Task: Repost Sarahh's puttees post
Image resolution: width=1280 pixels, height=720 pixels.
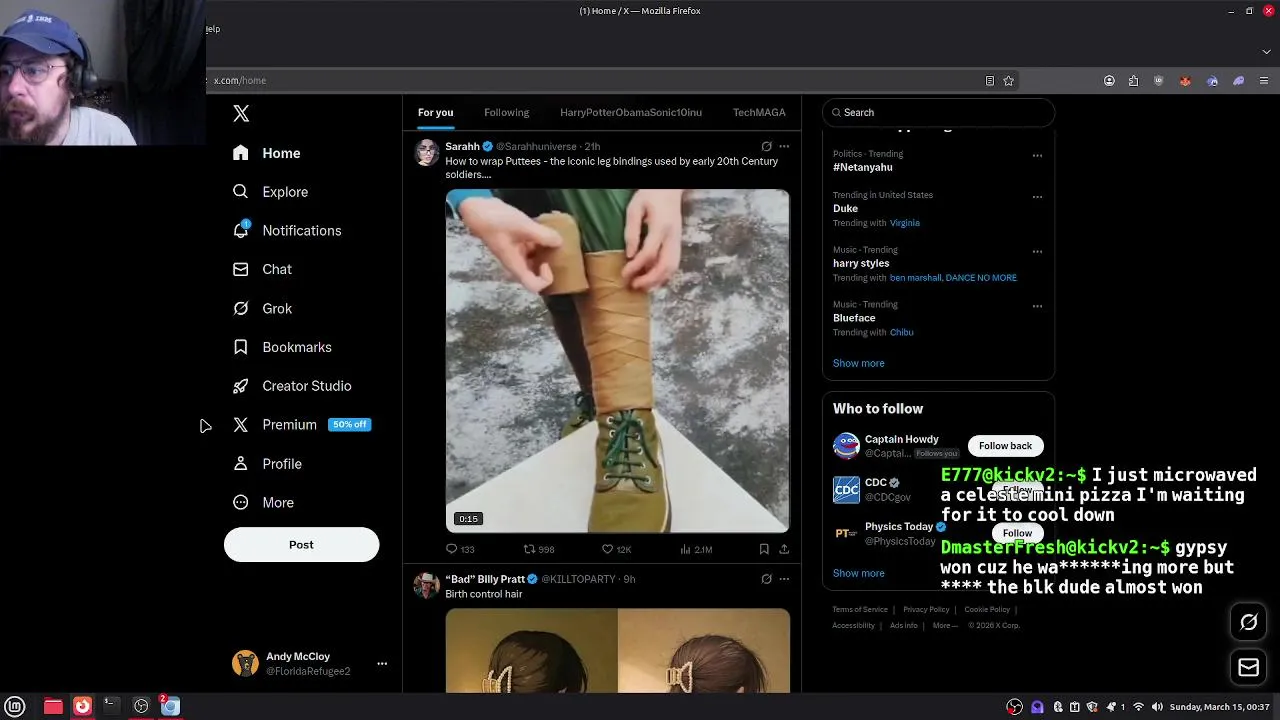Action: [539, 549]
